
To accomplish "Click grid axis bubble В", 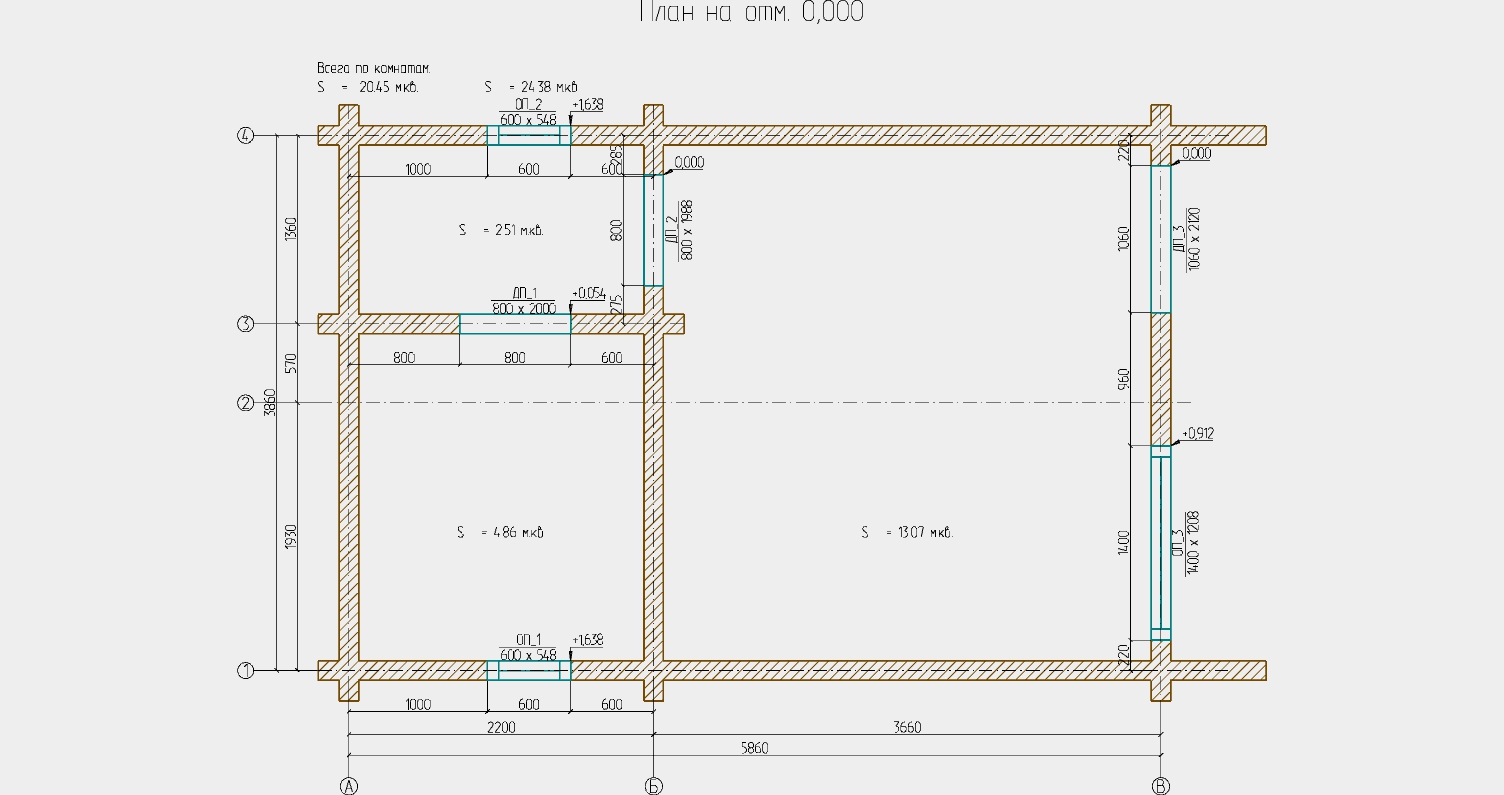I will point(1161,786).
